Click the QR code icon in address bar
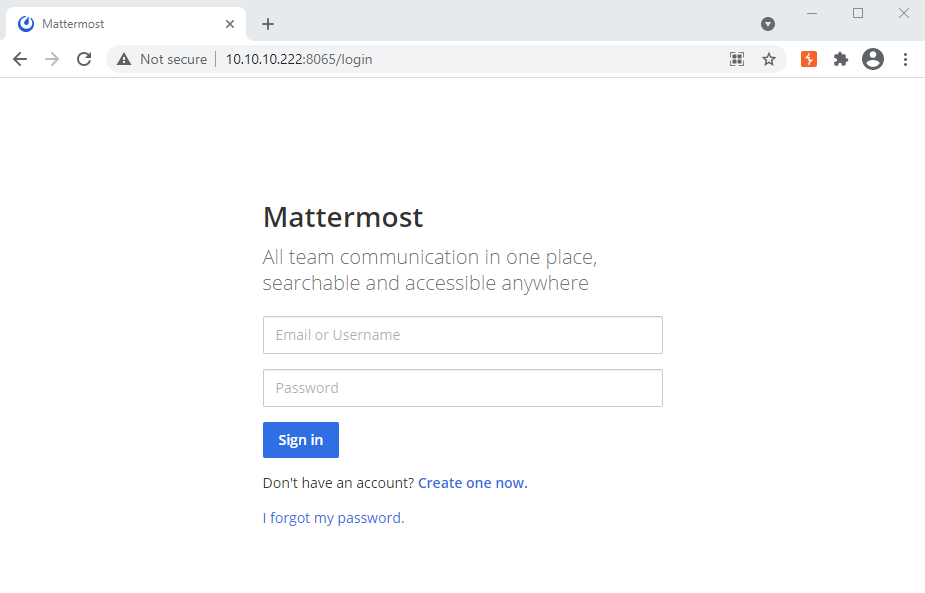 tap(737, 59)
